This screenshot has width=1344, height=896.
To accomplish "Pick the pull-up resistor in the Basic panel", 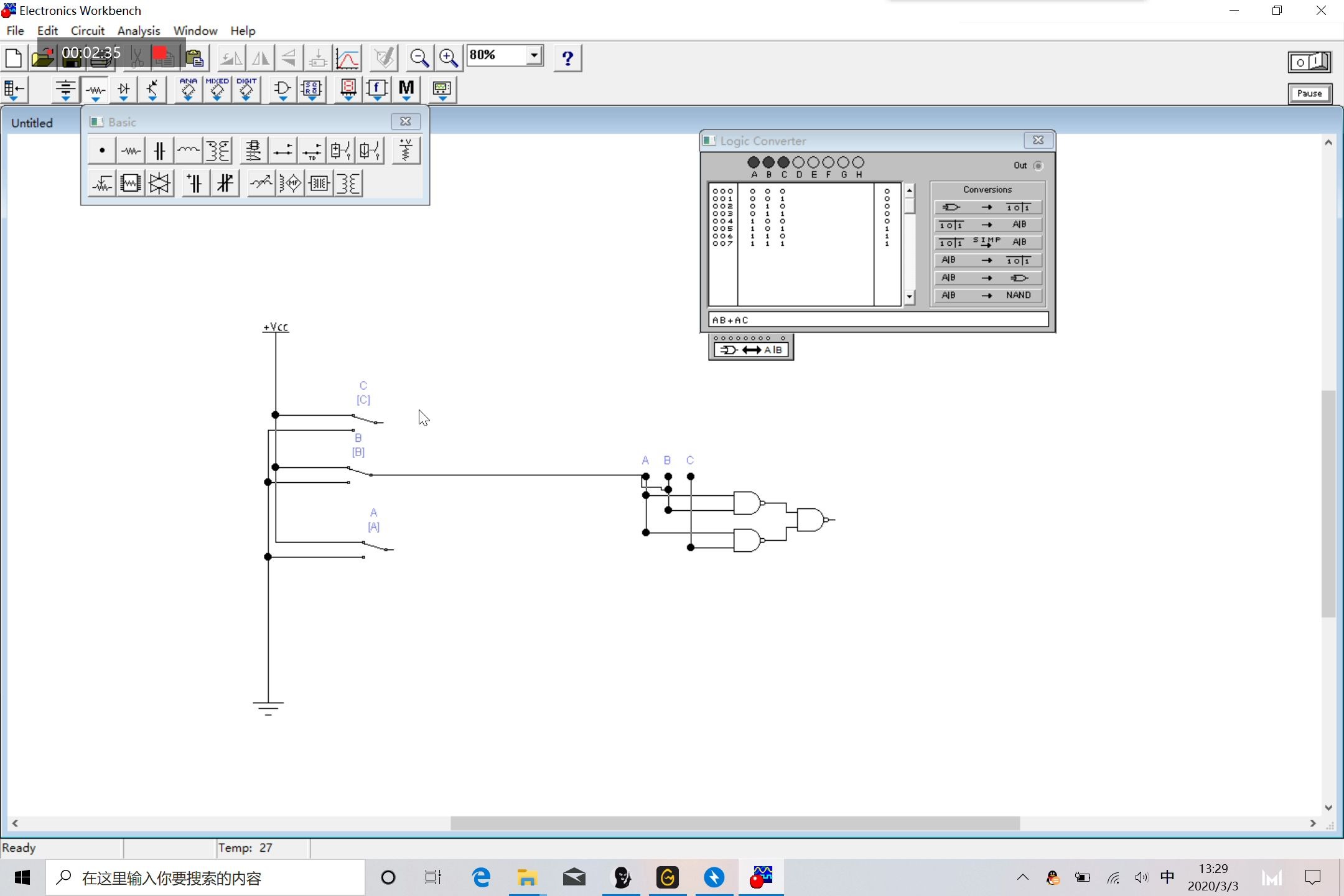I will pyautogui.click(x=406, y=151).
